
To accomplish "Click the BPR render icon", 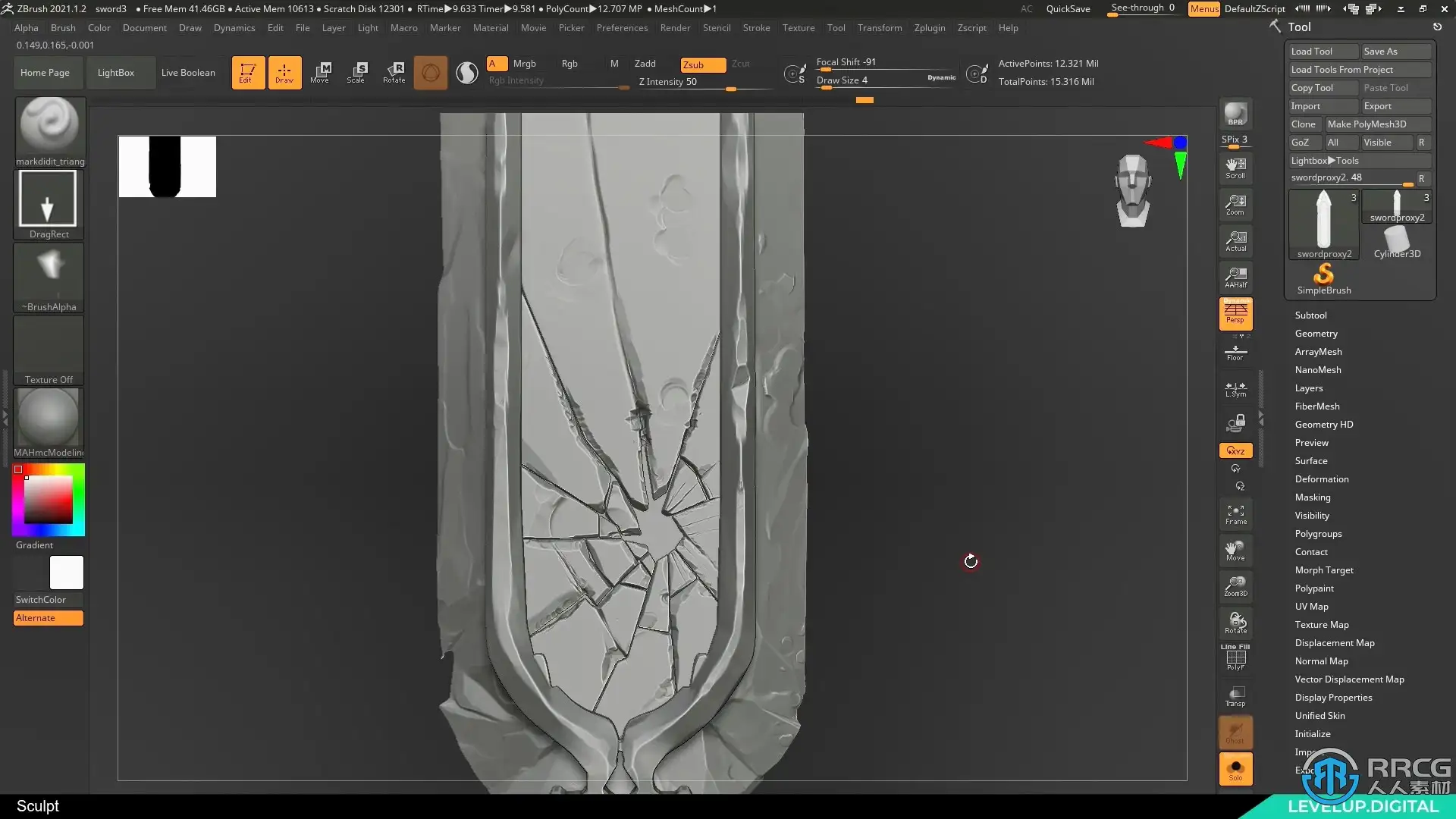I will pos(1235,114).
